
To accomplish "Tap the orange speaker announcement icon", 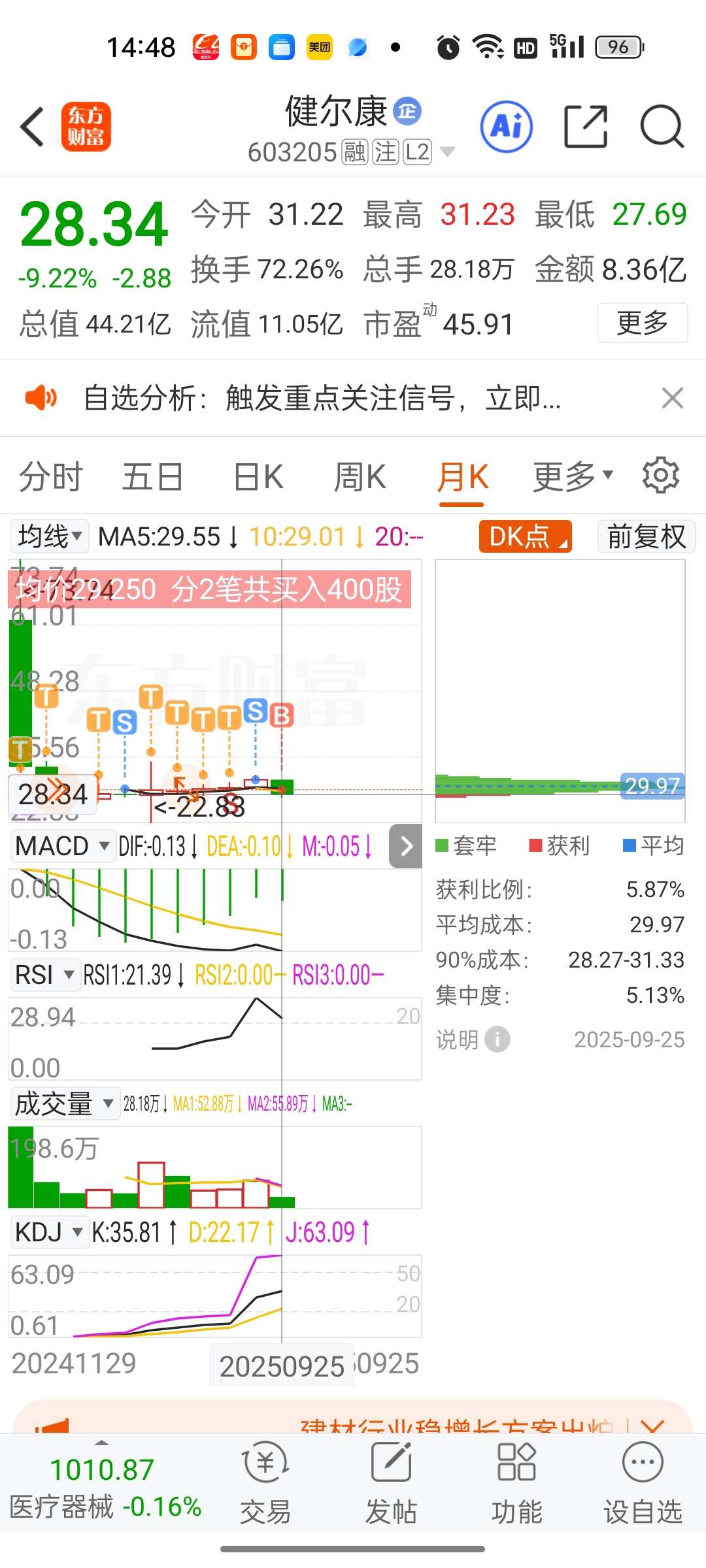I will coord(41,398).
